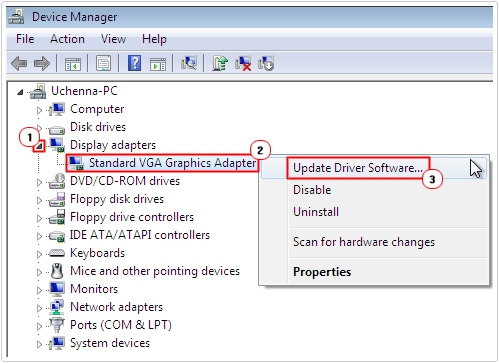Select the Disk drives label
499x363 pixels.
pyautogui.click(x=98, y=127)
